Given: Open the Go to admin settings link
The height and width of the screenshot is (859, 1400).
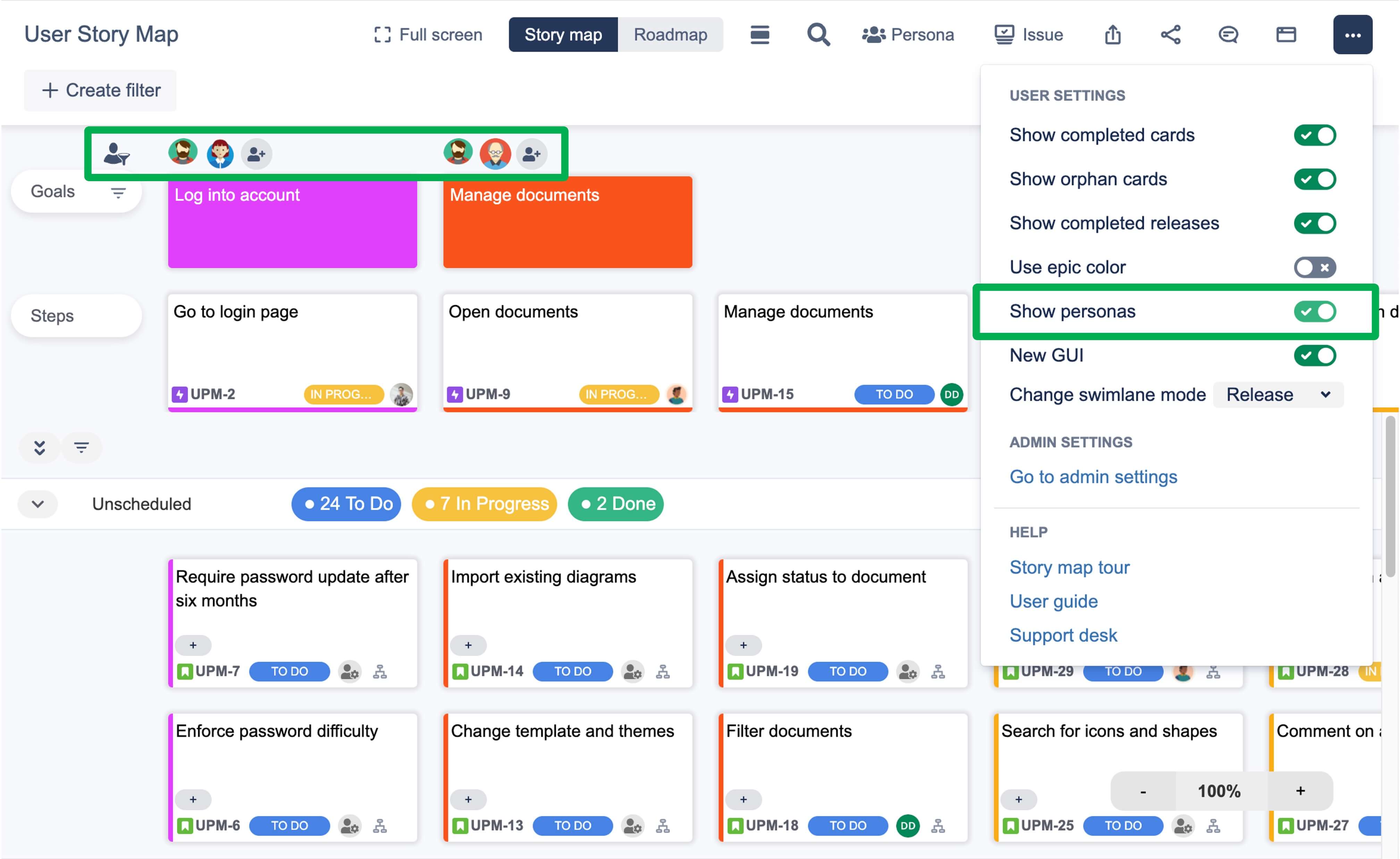Looking at the screenshot, I should 1093,477.
